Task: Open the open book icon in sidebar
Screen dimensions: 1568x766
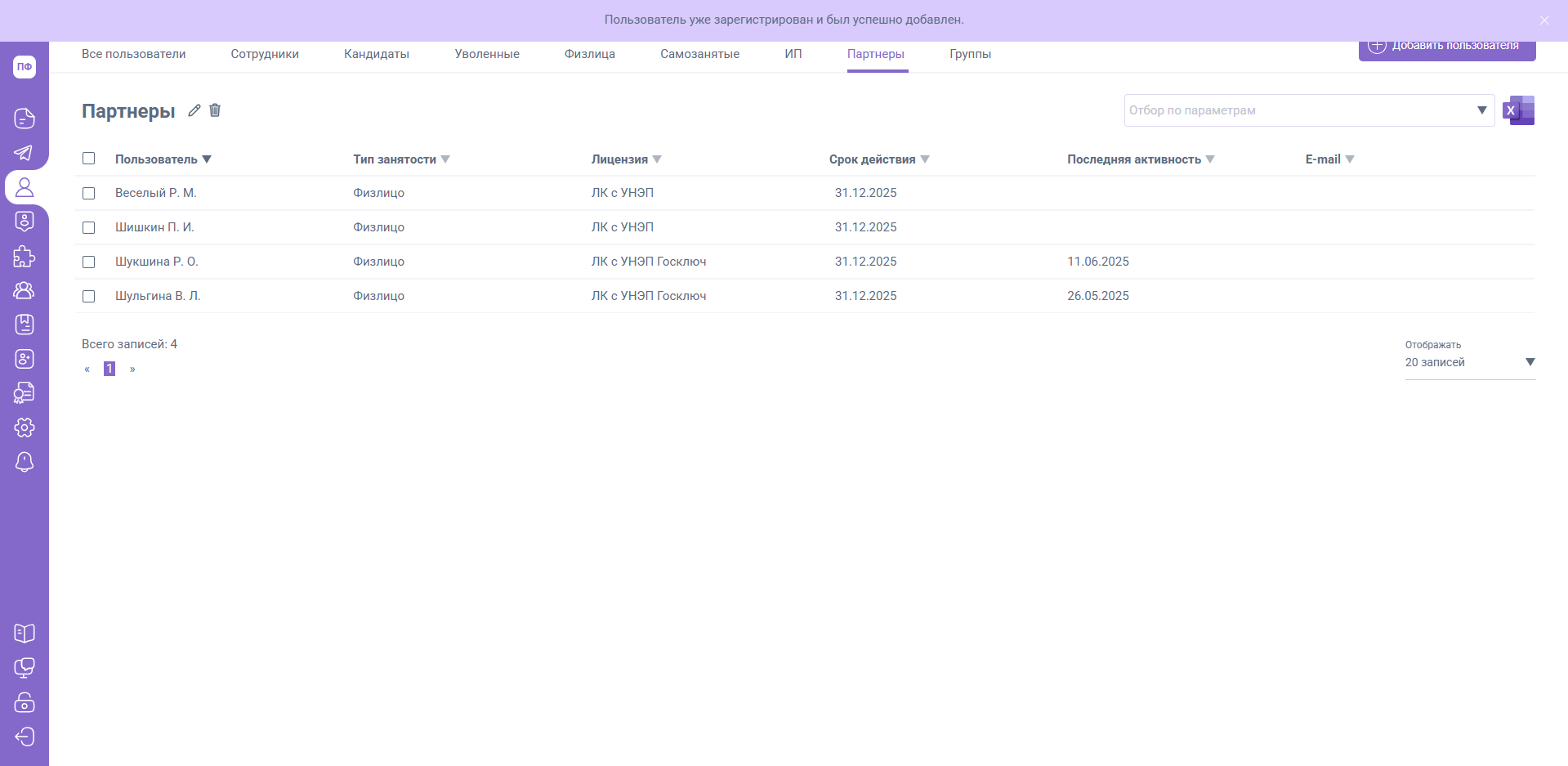Action: point(25,634)
